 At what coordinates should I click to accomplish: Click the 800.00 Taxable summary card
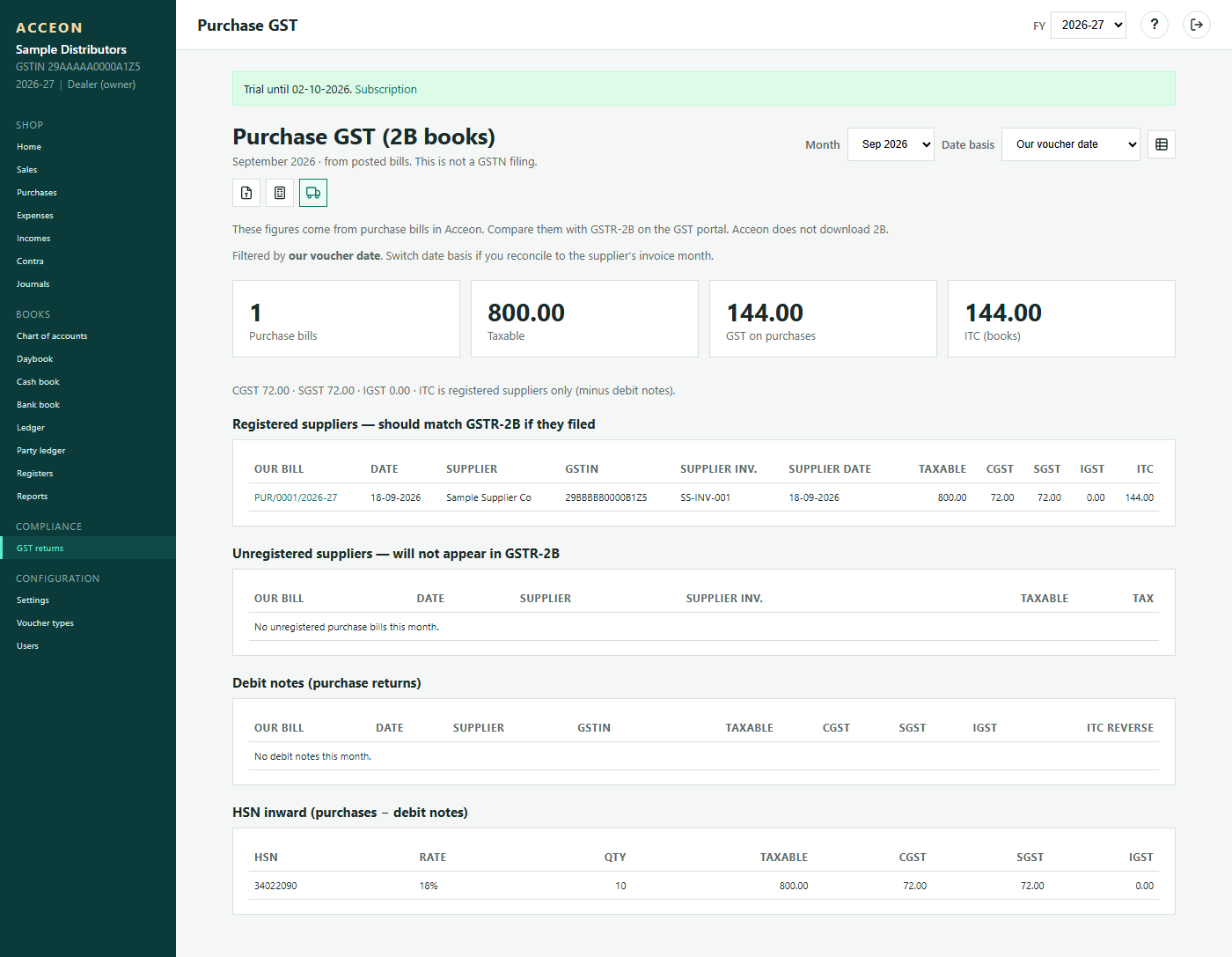pos(584,319)
